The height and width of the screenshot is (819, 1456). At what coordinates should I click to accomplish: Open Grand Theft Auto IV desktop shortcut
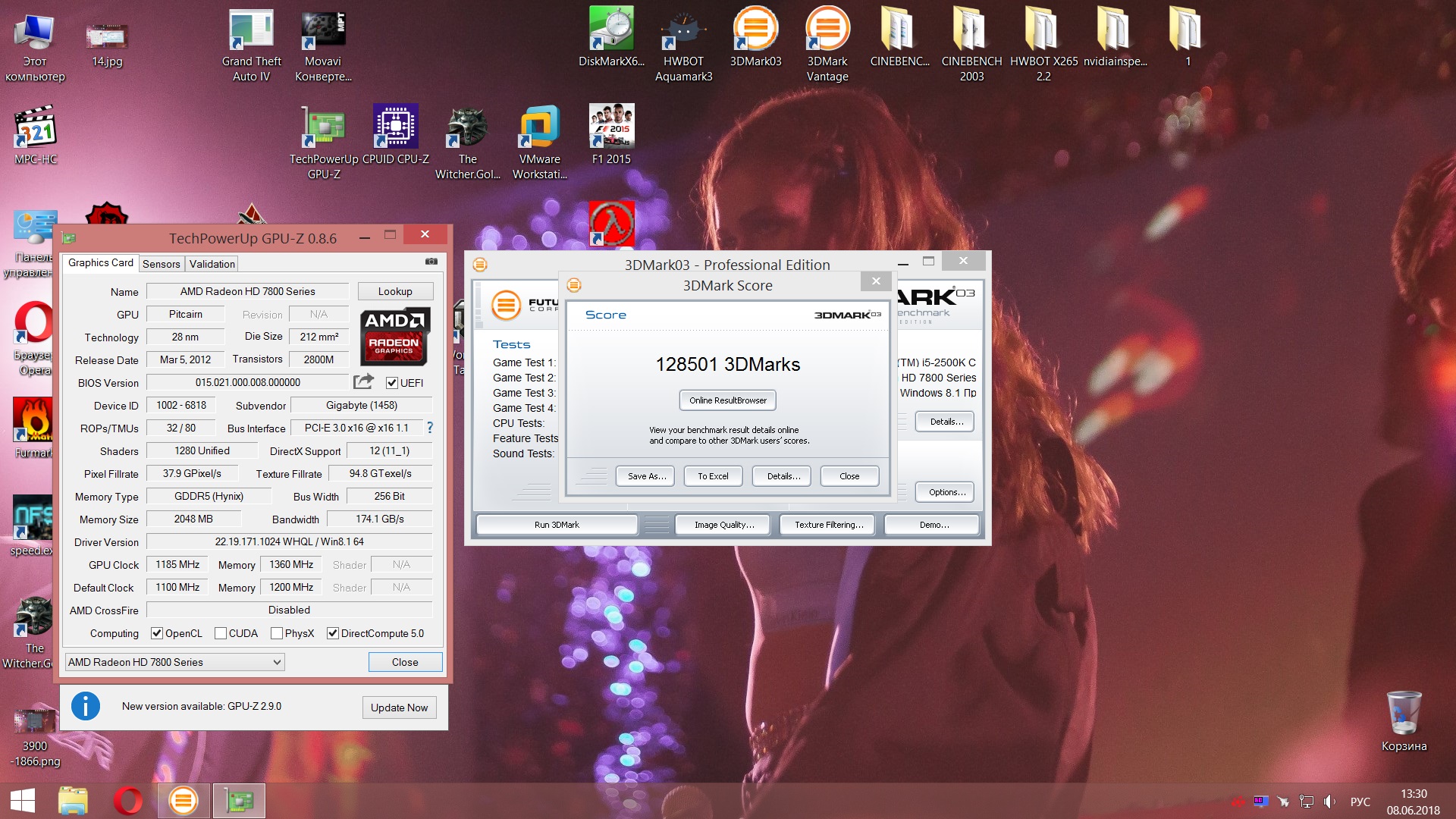click(251, 46)
